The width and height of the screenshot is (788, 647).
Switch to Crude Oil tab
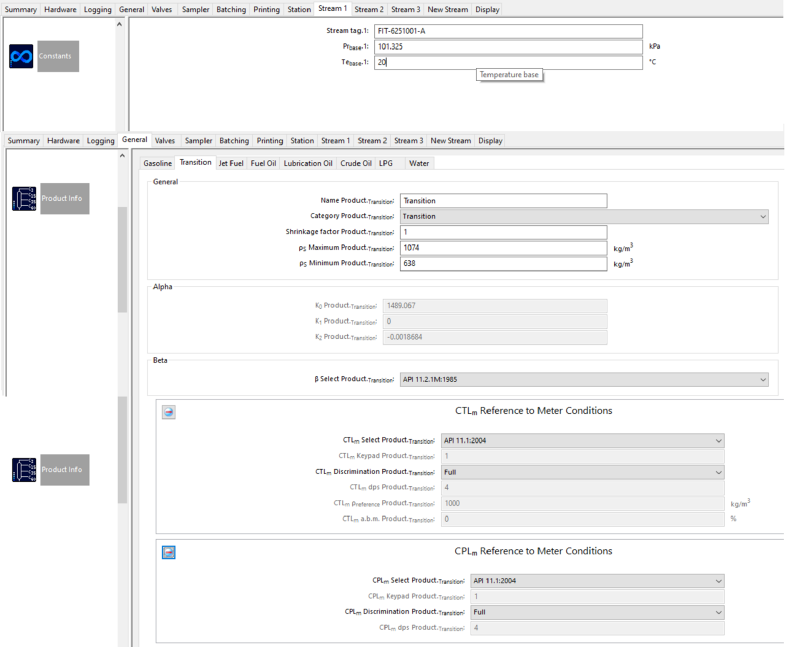[x=356, y=163]
